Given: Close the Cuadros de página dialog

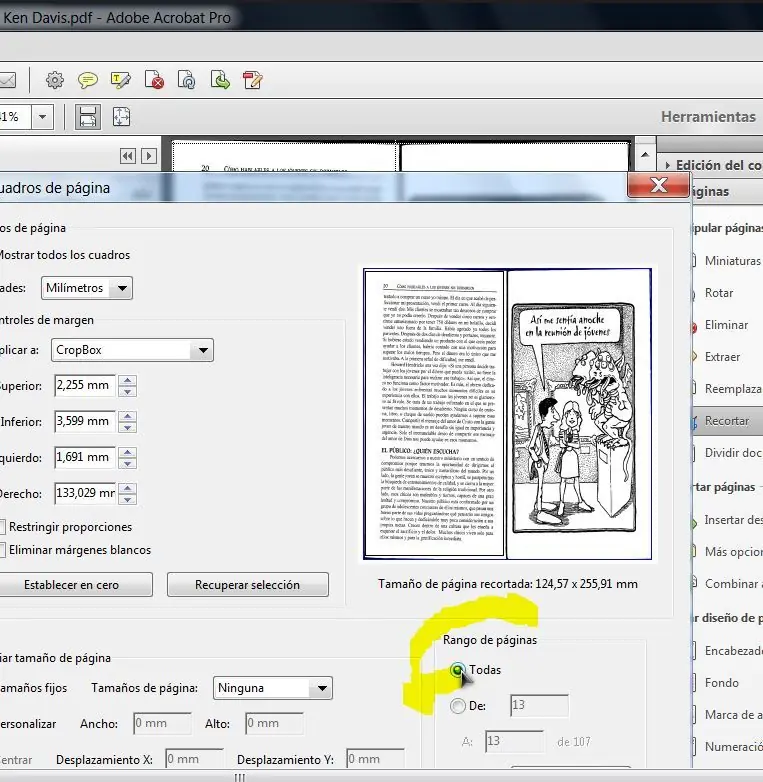Looking at the screenshot, I should click(659, 185).
